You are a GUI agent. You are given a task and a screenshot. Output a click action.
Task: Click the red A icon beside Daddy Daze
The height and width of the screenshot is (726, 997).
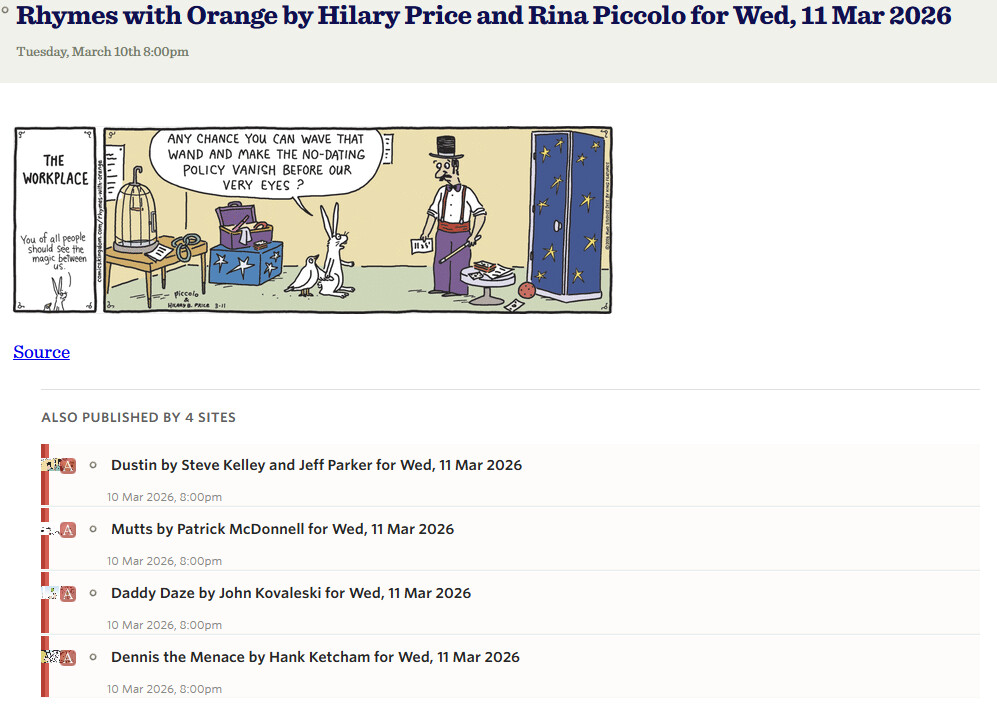click(68, 594)
